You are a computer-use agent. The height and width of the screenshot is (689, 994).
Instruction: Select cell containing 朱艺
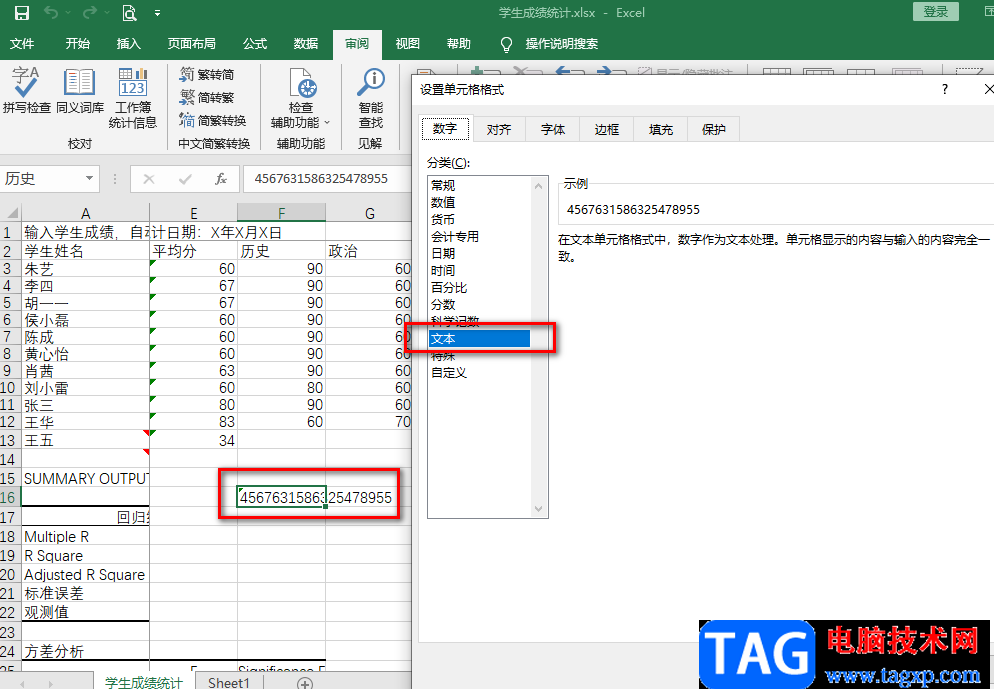[x=86, y=269]
